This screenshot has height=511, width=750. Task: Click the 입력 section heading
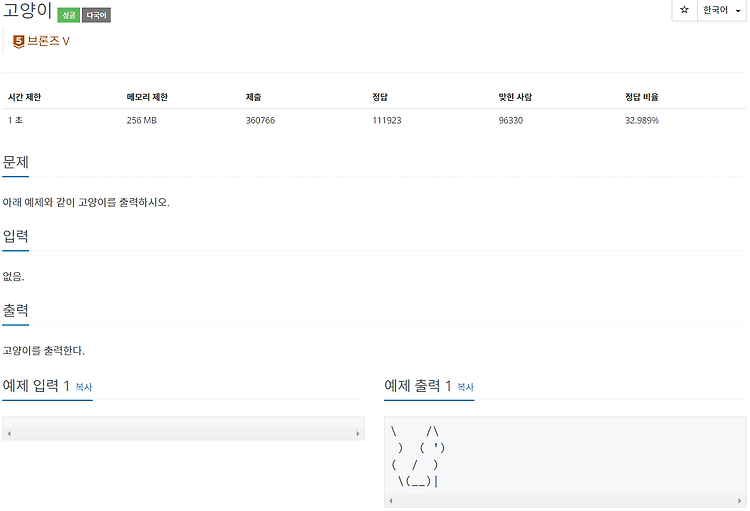16,236
